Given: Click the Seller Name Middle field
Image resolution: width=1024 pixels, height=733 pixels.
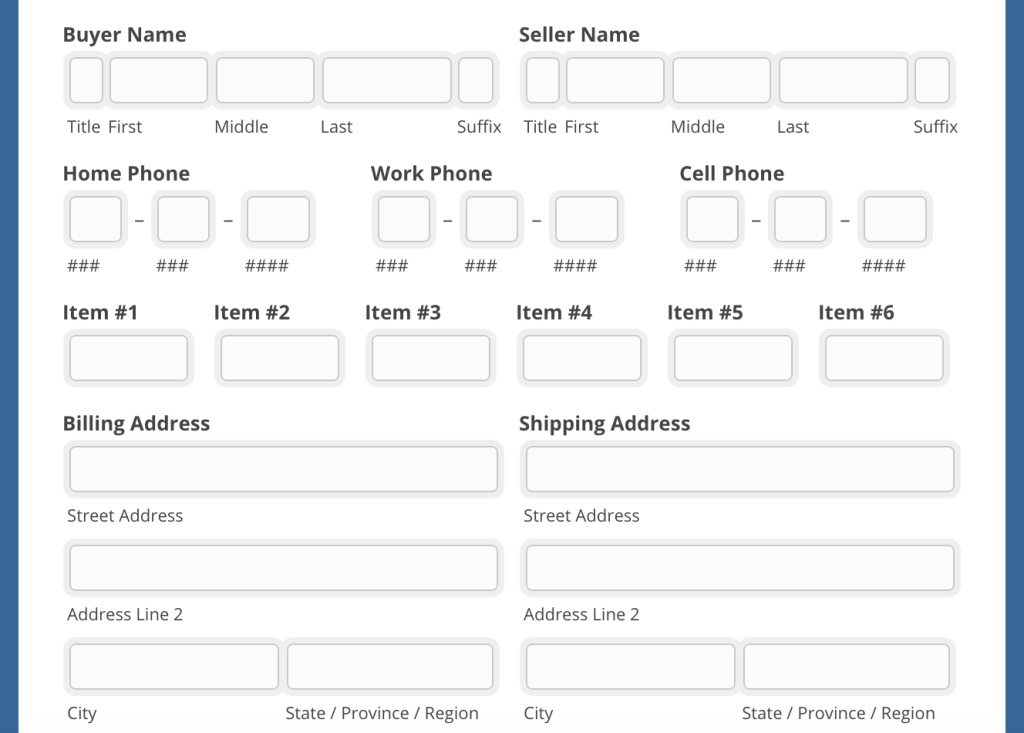Looking at the screenshot, I should pos(721,81).
